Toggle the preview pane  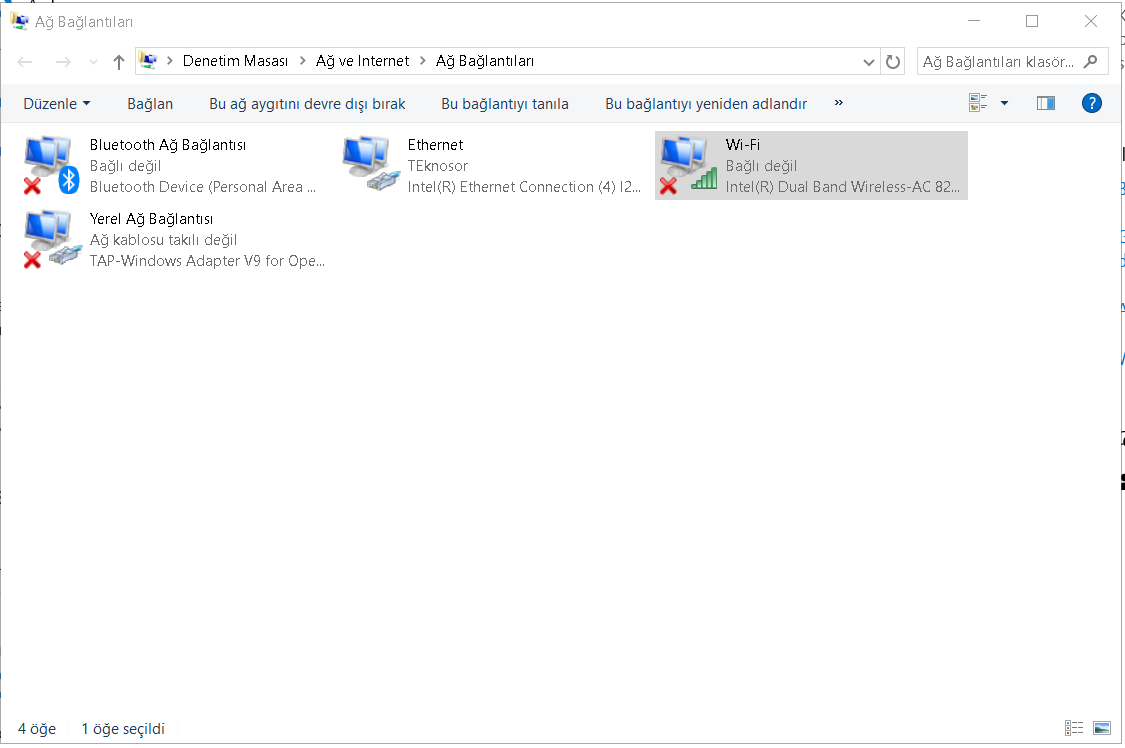point(1045,103)
